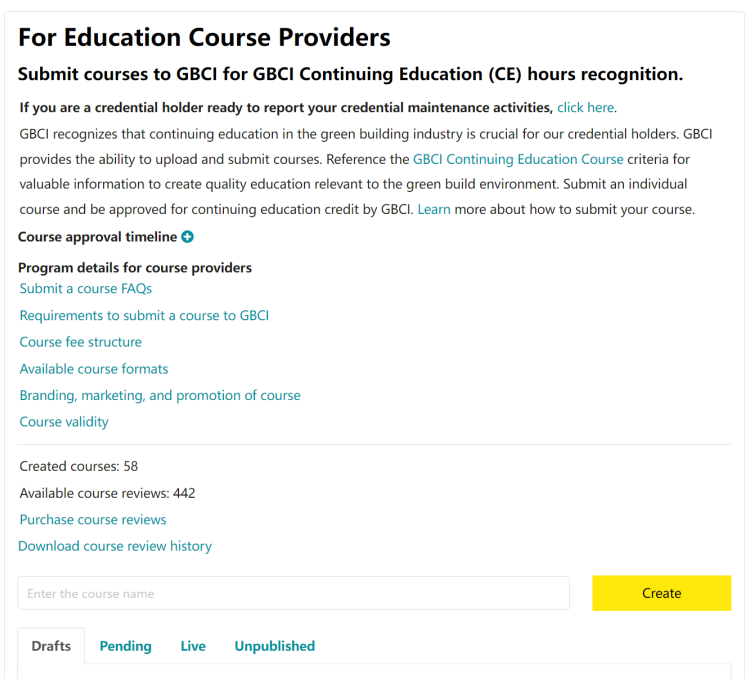Show Course fee structure details
Image resolution: width=748 pixels, height=679 pixels.
pos(81,342)
